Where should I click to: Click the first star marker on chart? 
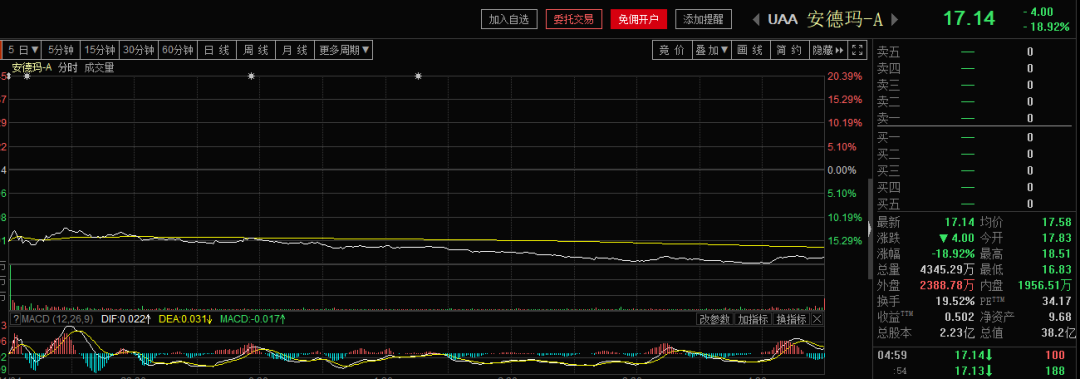point(27,76)
